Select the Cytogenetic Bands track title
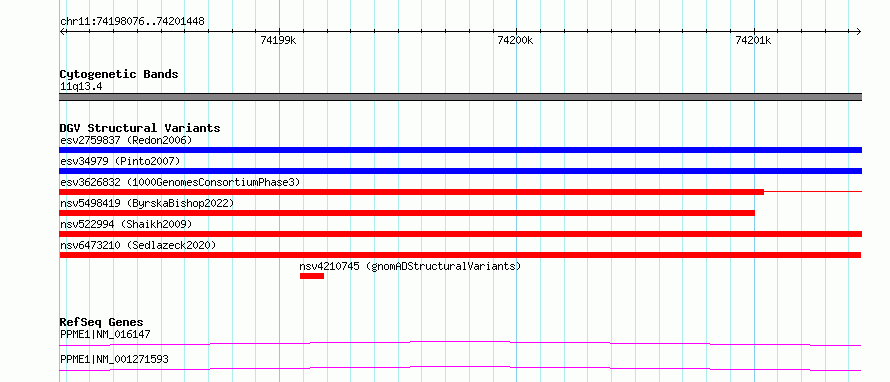This screenshot has width=890, height=382. [119, 74]
